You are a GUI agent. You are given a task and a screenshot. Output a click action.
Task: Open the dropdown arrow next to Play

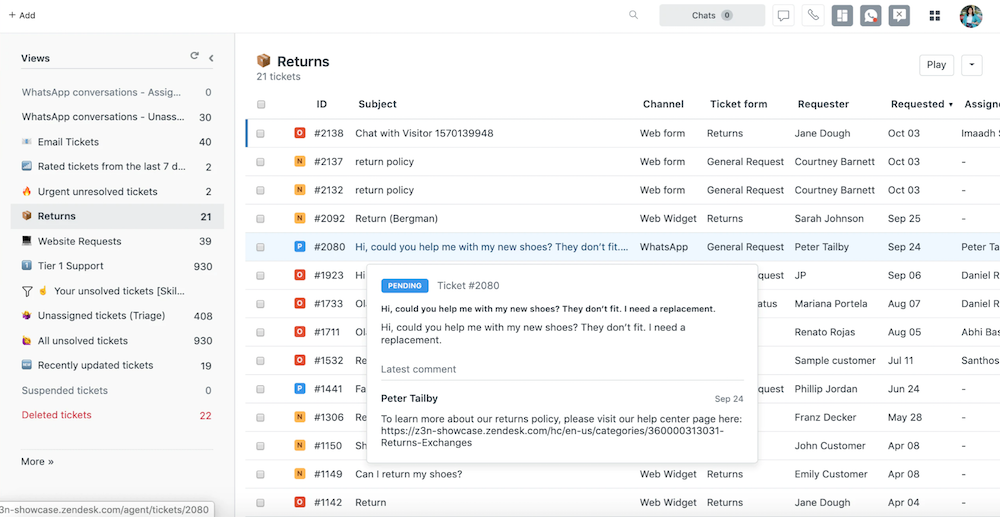(x=972, y=65)
